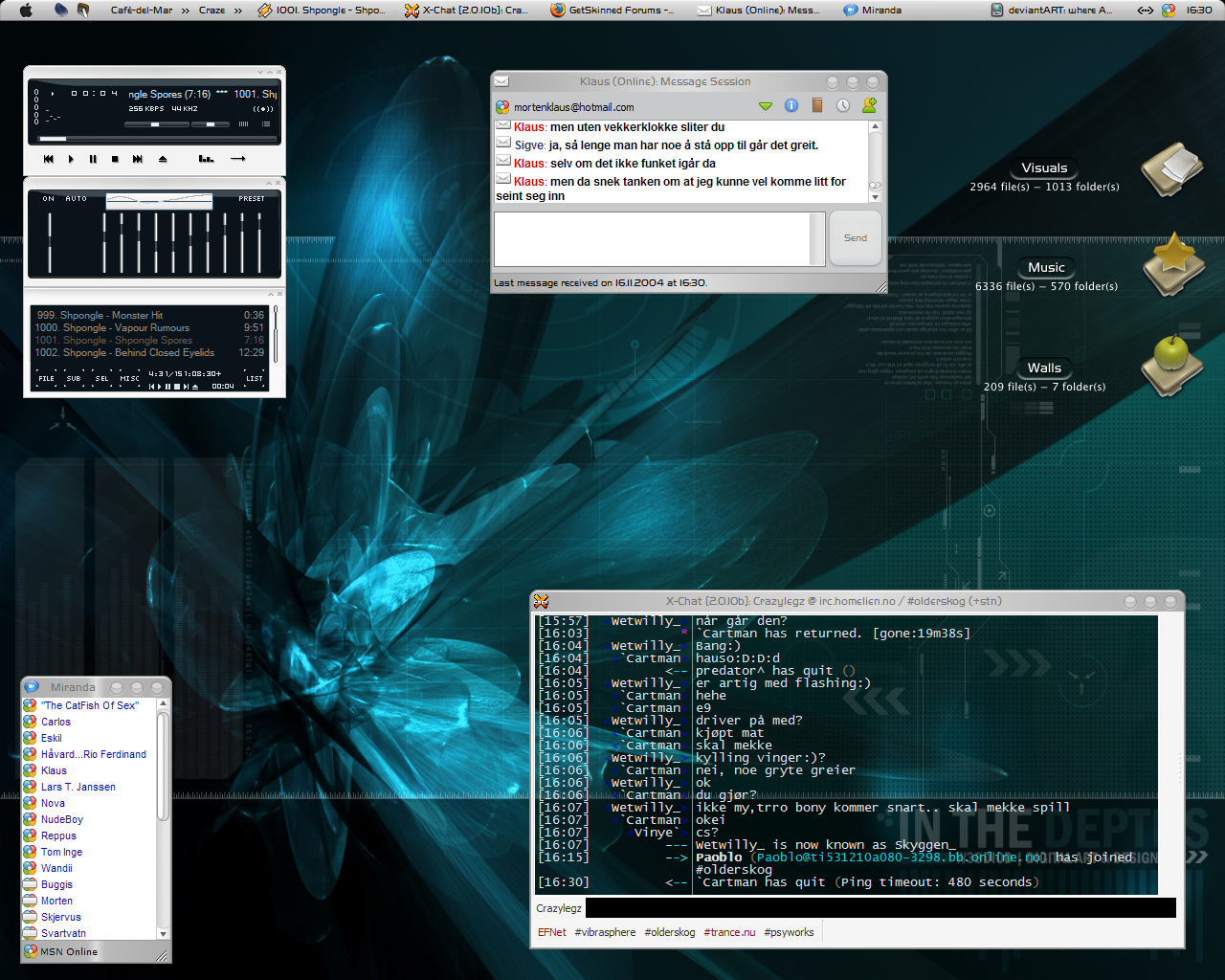Image resolution: width=1225 pixels, height=980 pixels.
Task: Open playlist FILE menu button
Action: [47, 379]
